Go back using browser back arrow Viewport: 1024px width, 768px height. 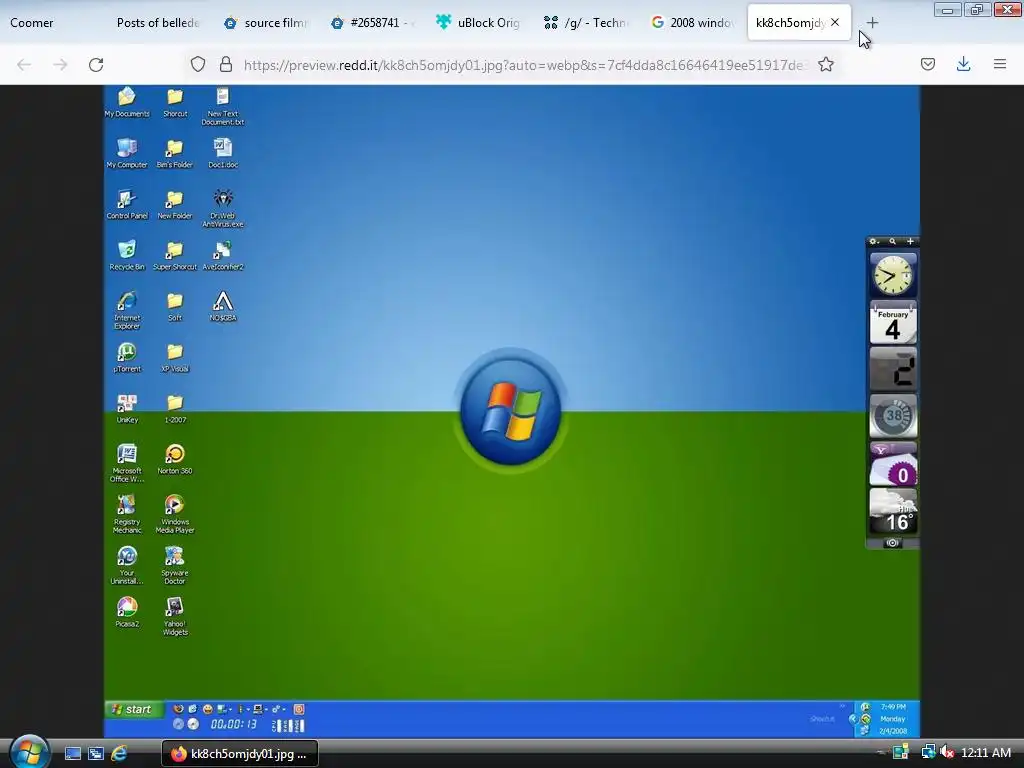[24, 65]
